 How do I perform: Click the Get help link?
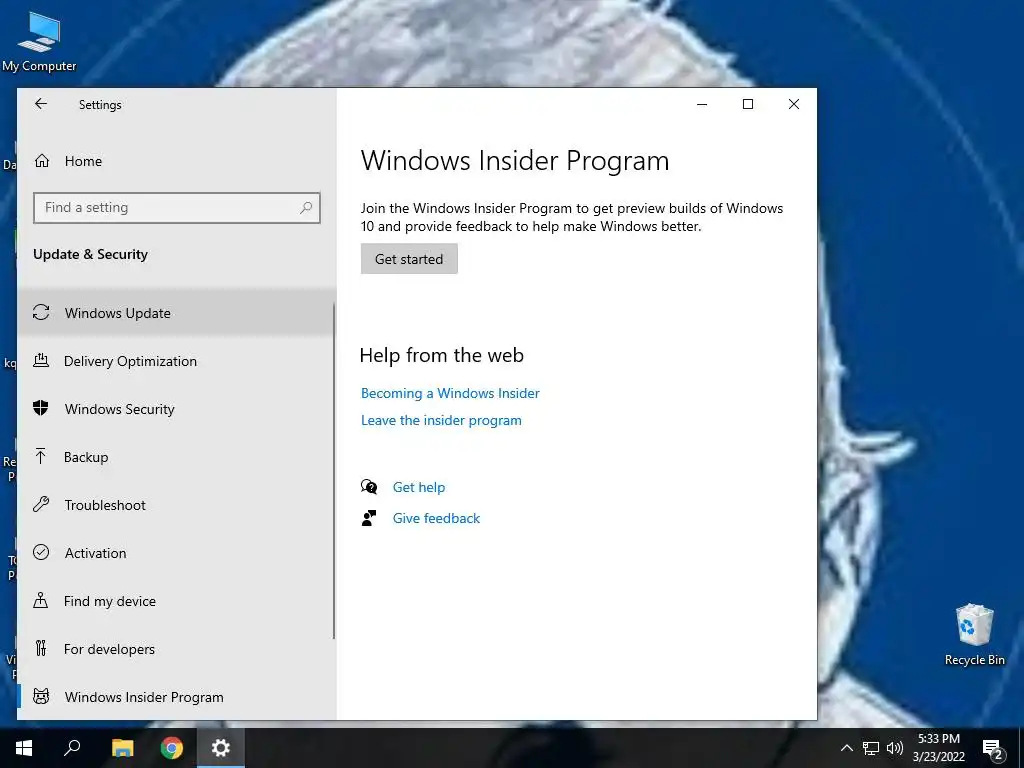419,487
